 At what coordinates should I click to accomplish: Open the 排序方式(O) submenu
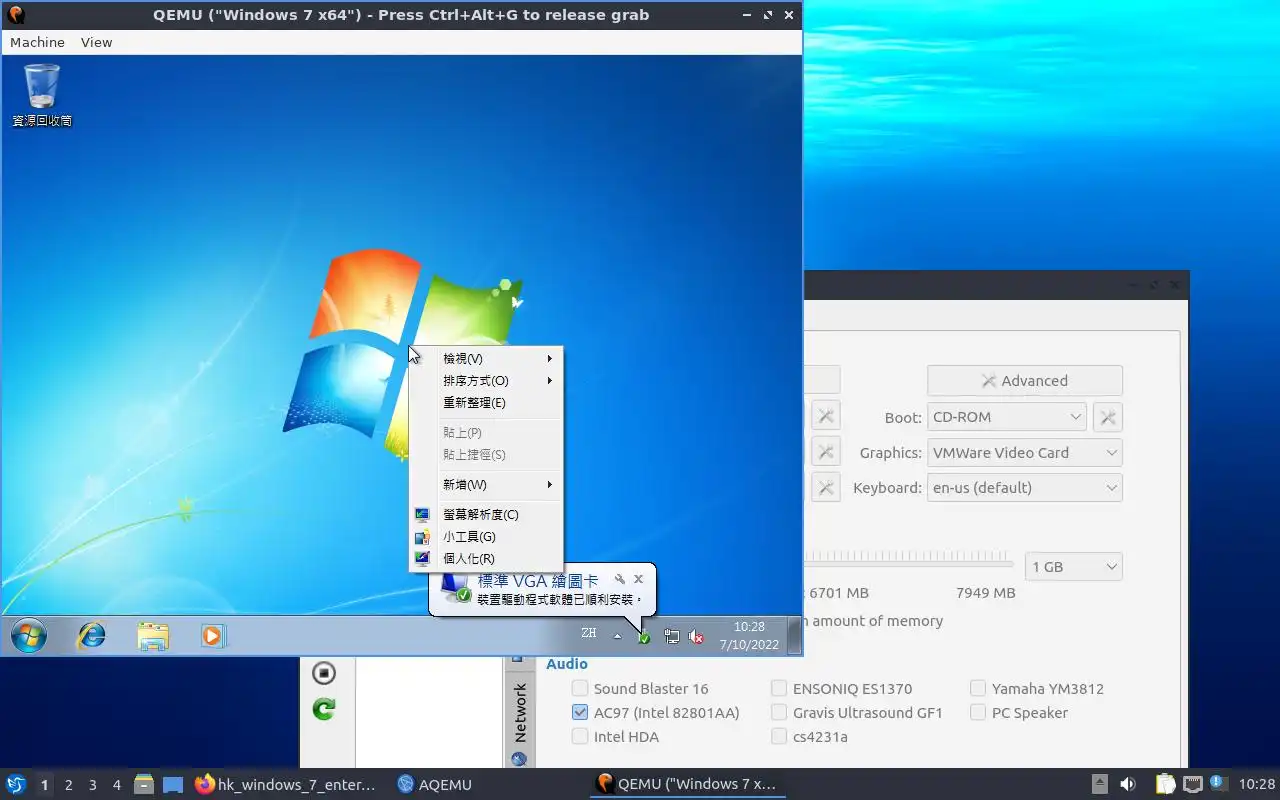(486, 380)
